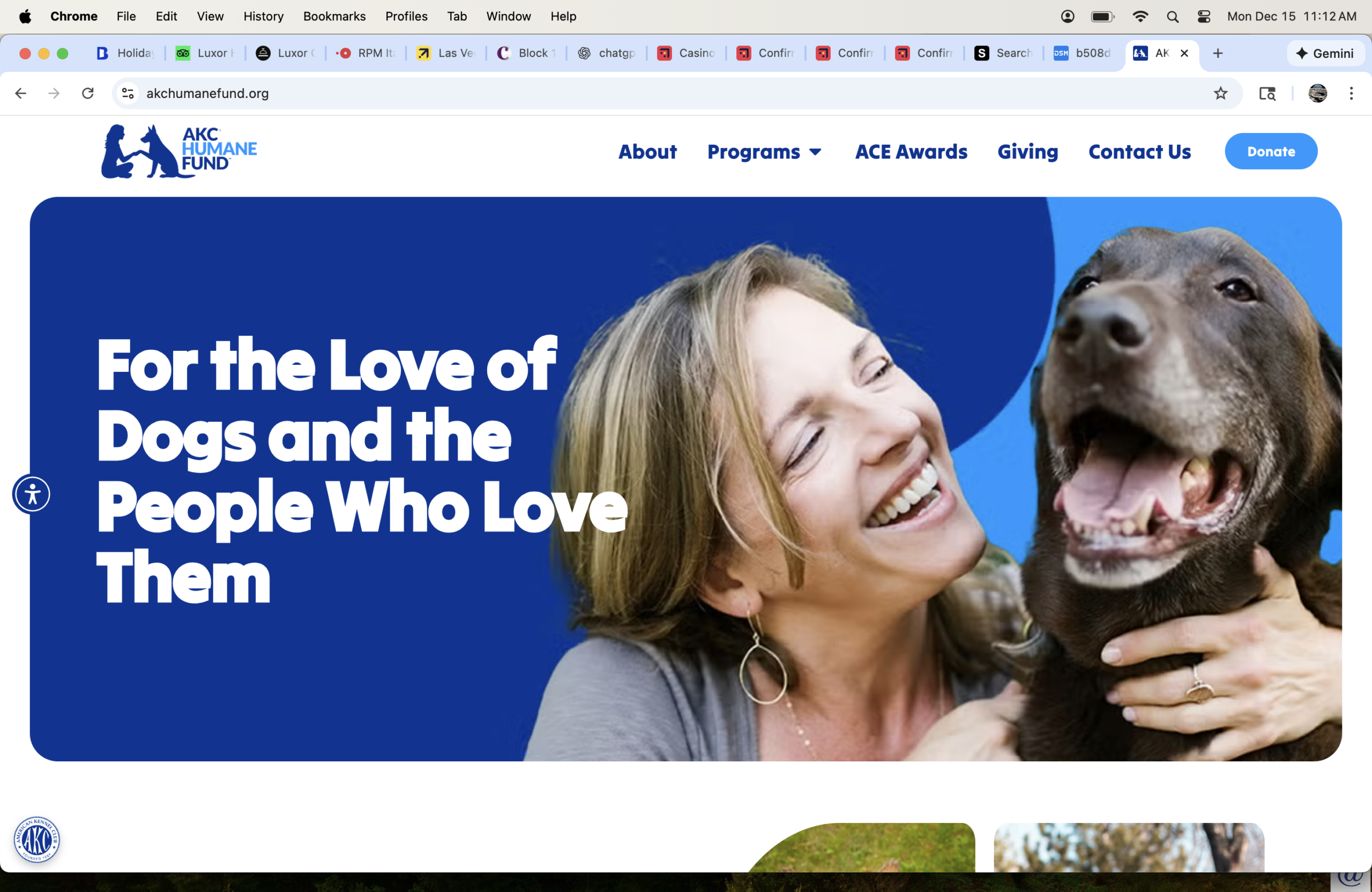Open Chrome's three-dot menu

click(1351, 93)
